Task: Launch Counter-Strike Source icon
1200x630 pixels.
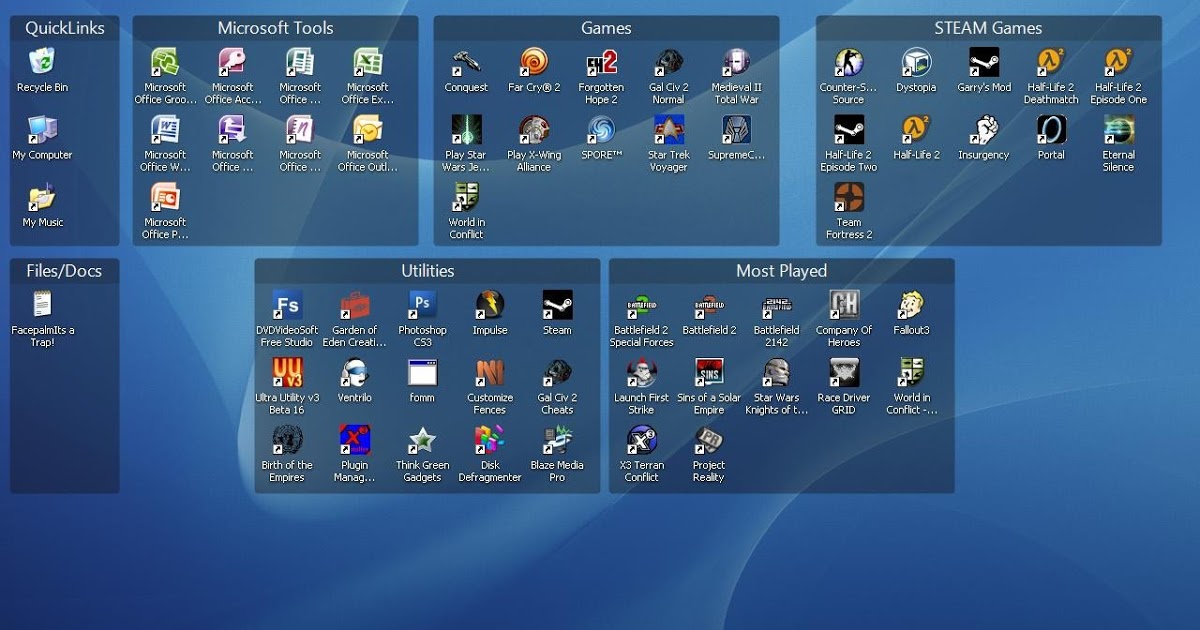Action: click(849, 62)
